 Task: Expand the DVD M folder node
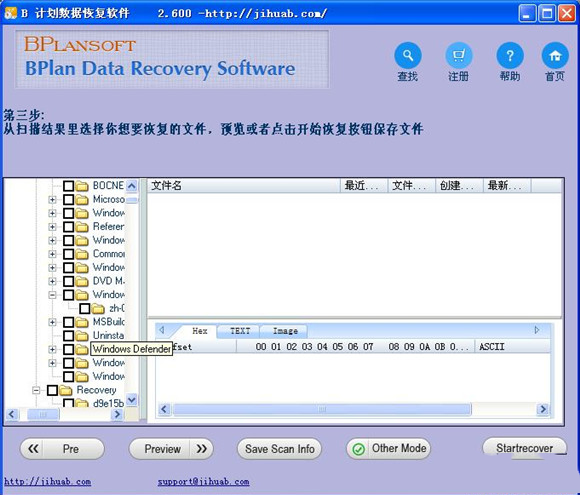click(52, 281)
